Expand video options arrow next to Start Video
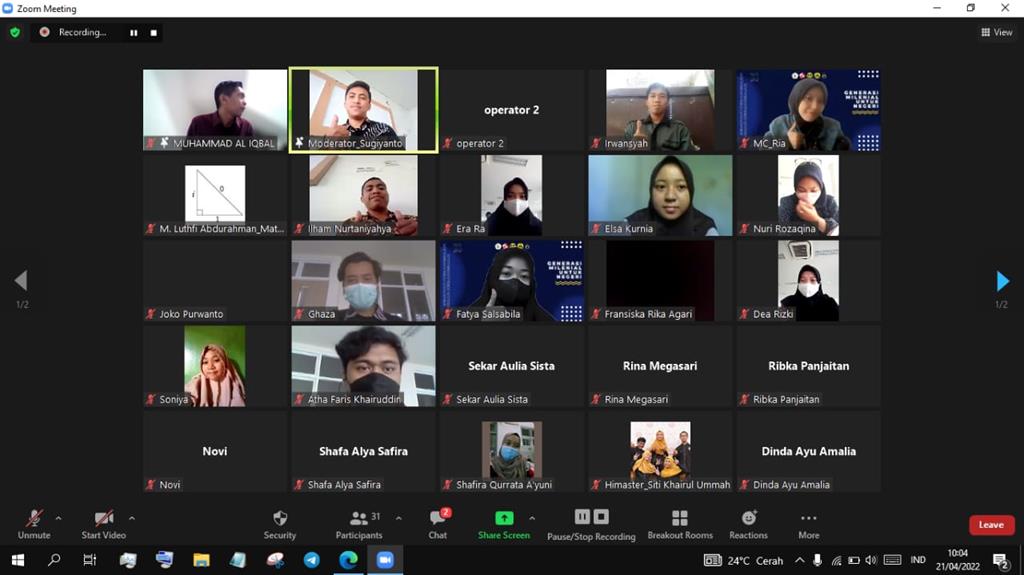 [x=131, y=518]
